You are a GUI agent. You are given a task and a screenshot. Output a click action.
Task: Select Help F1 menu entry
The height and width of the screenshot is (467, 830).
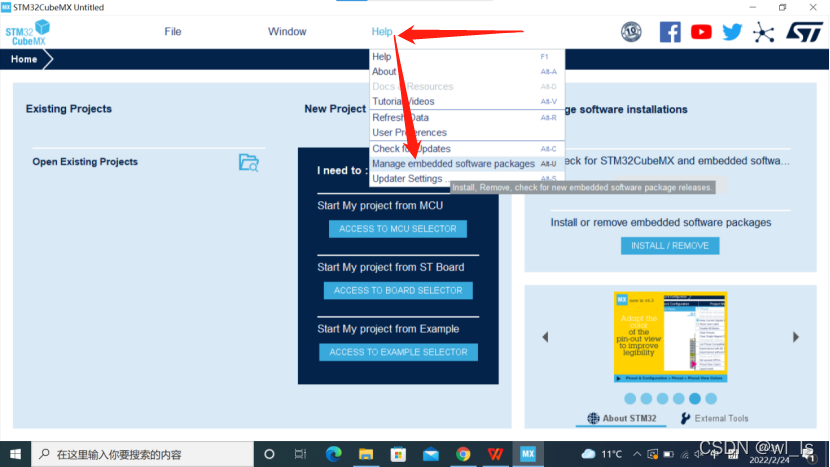[x=467, y=57]
